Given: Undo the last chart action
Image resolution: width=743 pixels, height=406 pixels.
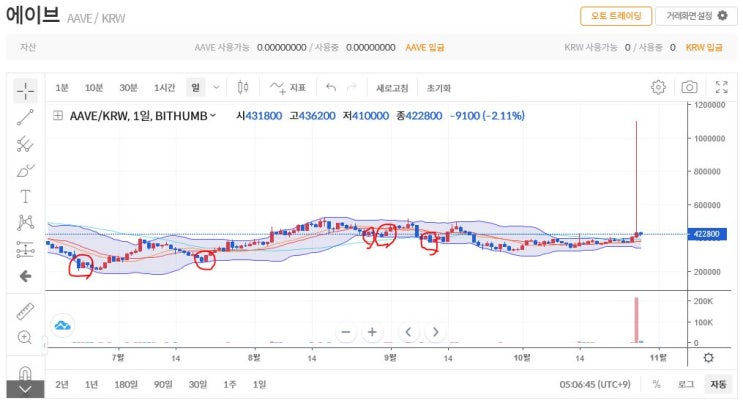Looking at the screenshot, I should (331, 87).
